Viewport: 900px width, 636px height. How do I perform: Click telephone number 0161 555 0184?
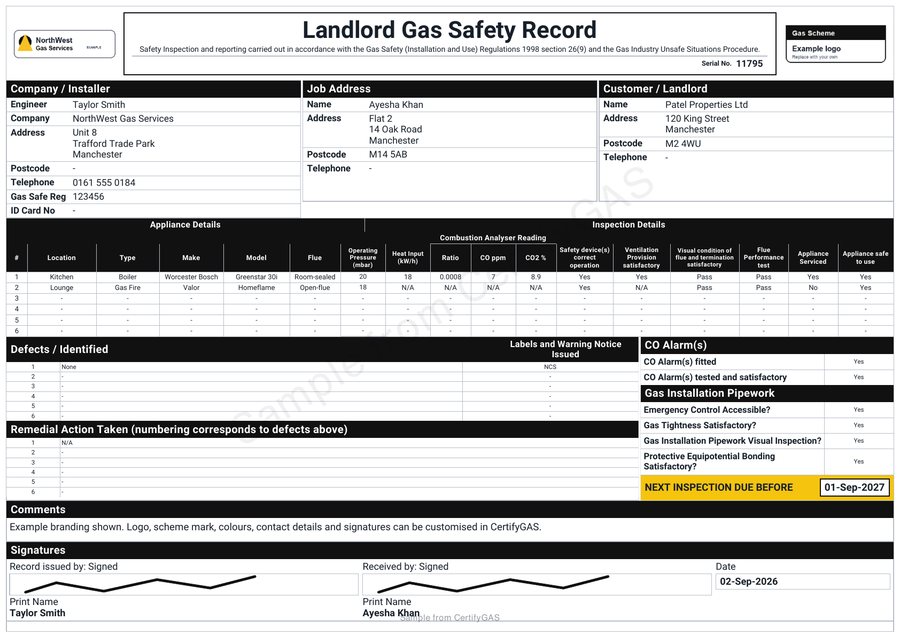pos(104,183)
